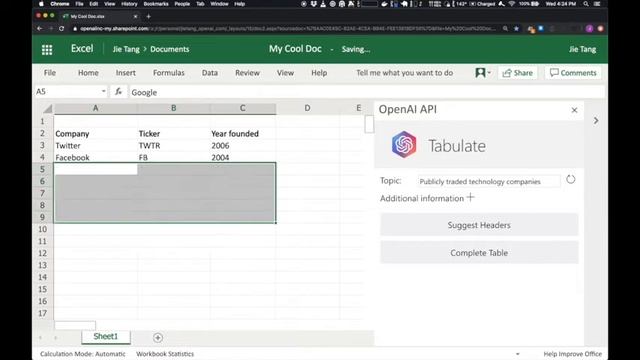Click the vertical scrollbar thumb
The image size is (640, 360).
pos(369,124)
